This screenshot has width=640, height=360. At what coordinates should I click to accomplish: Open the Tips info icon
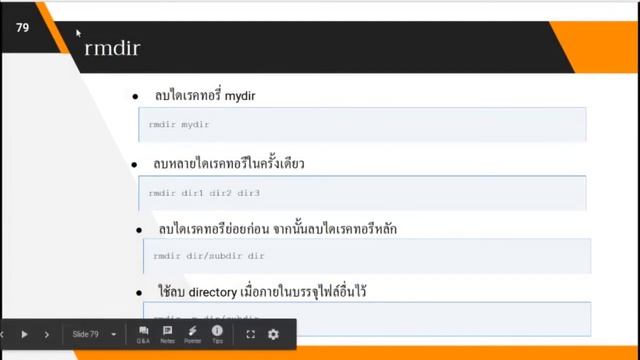tap(217, 335)
